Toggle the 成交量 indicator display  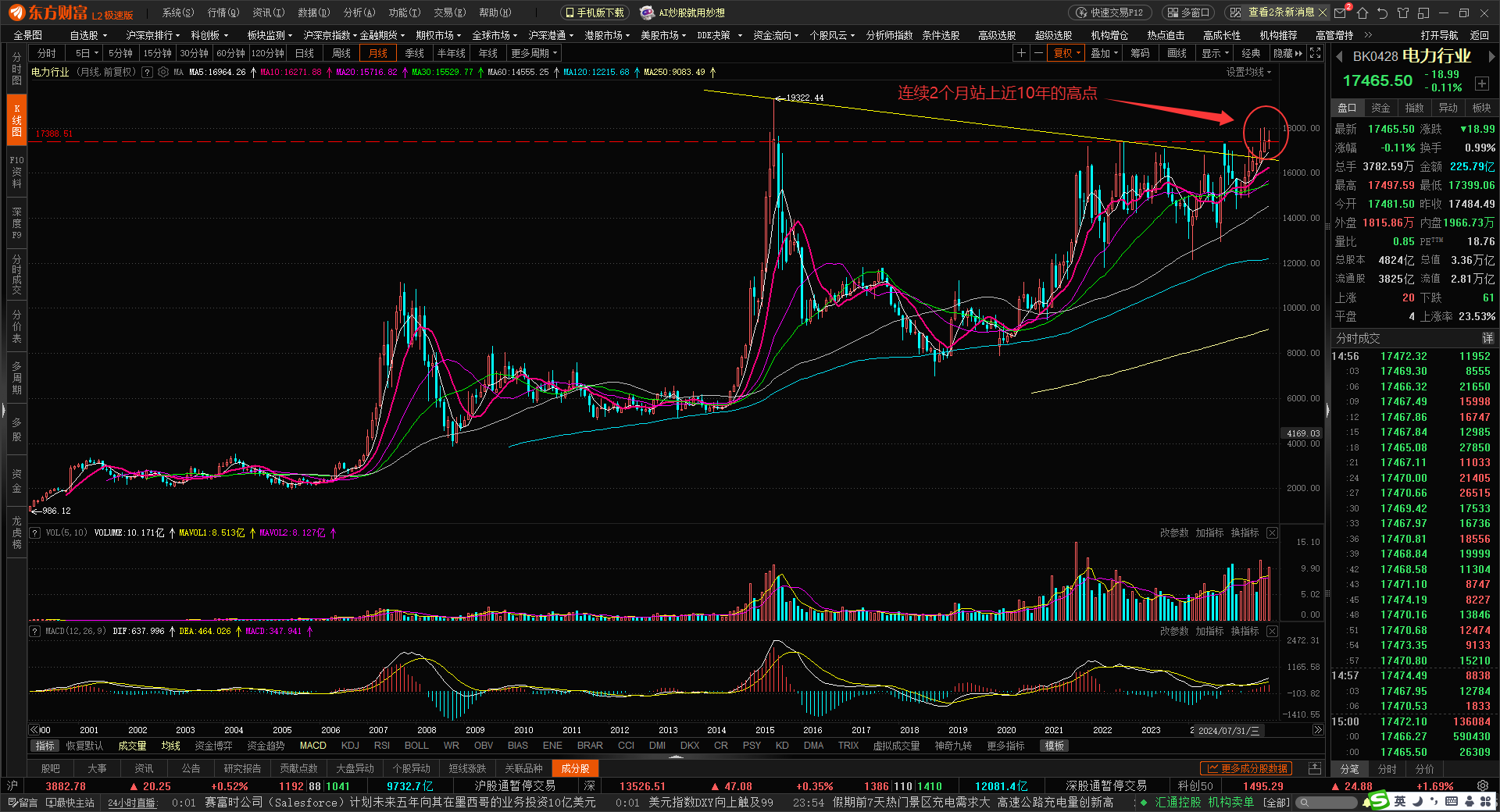[132, 746]
